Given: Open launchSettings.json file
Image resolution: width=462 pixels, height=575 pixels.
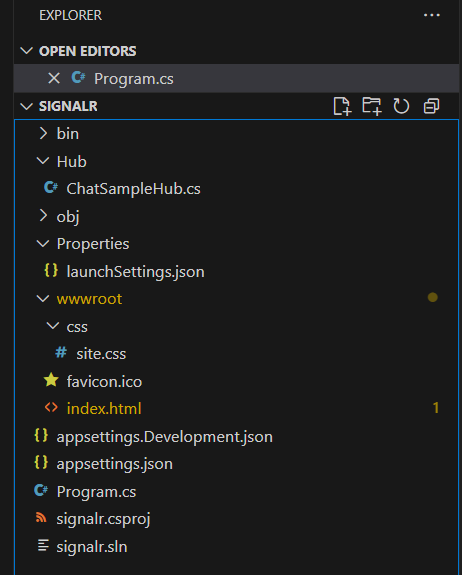Looking at the screenshot, I should click(136, 272).
